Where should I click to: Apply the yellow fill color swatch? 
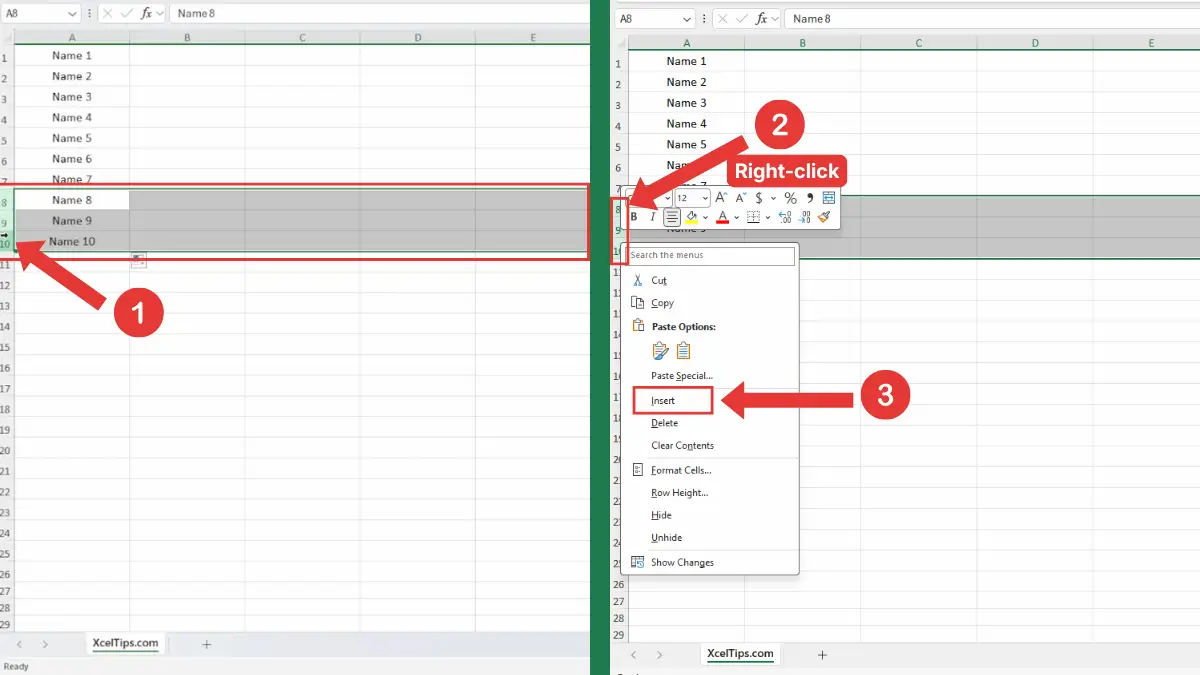pyautogui.click(x=691, y=217)
